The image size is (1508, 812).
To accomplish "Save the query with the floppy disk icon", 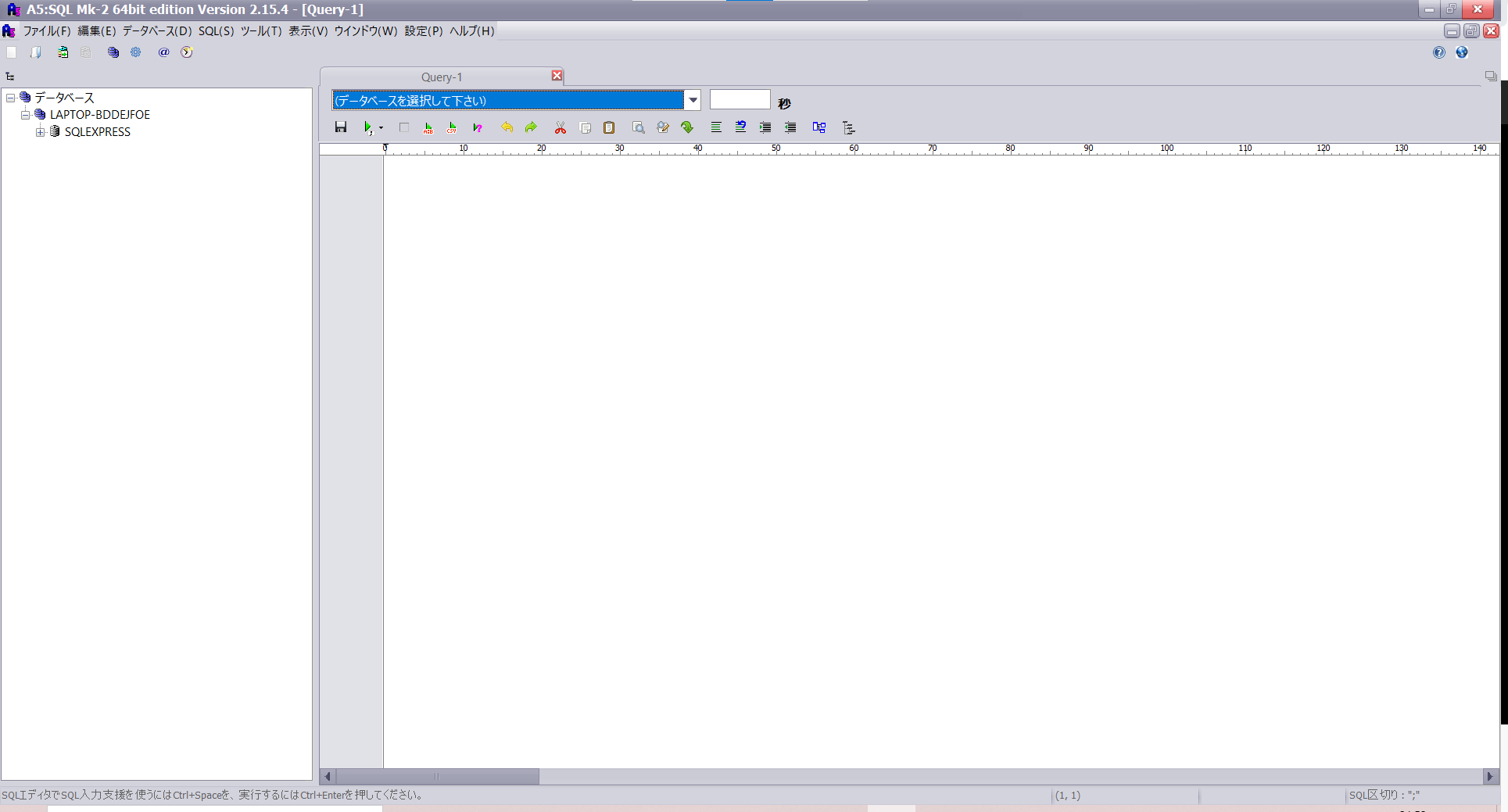I will pos(341,127).
